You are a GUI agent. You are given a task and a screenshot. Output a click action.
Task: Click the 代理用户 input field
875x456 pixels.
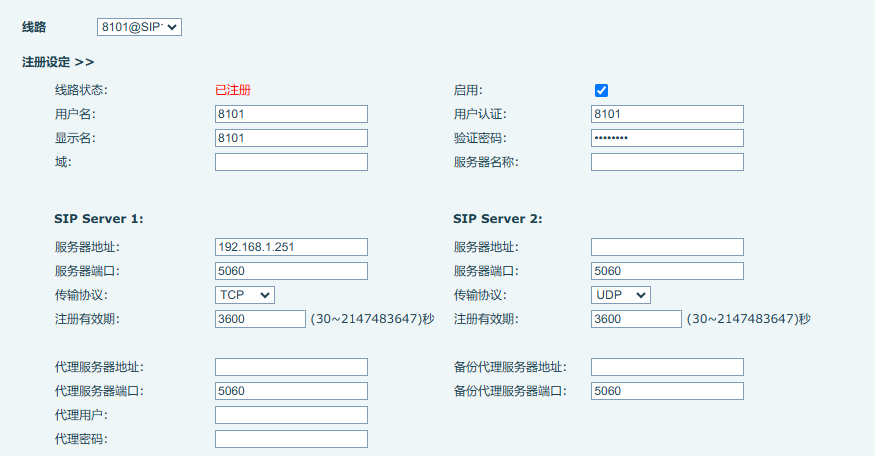[x=291, y=415]
